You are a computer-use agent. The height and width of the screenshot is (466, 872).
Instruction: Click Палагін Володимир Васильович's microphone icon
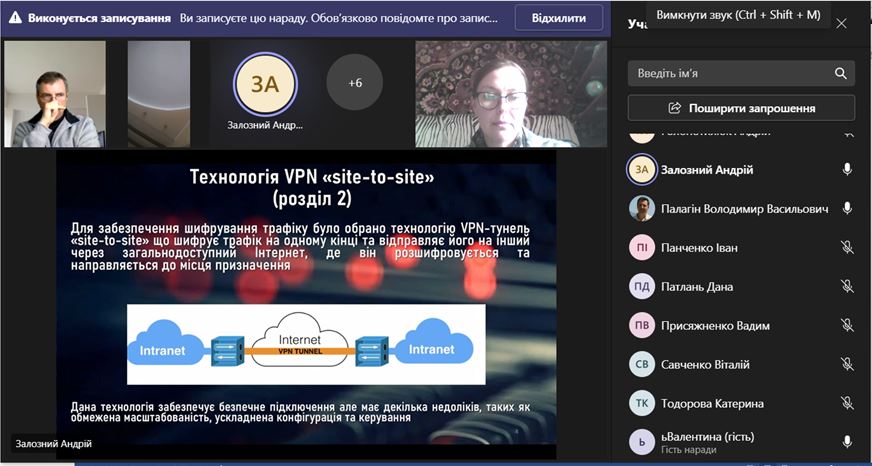[847, 209]
